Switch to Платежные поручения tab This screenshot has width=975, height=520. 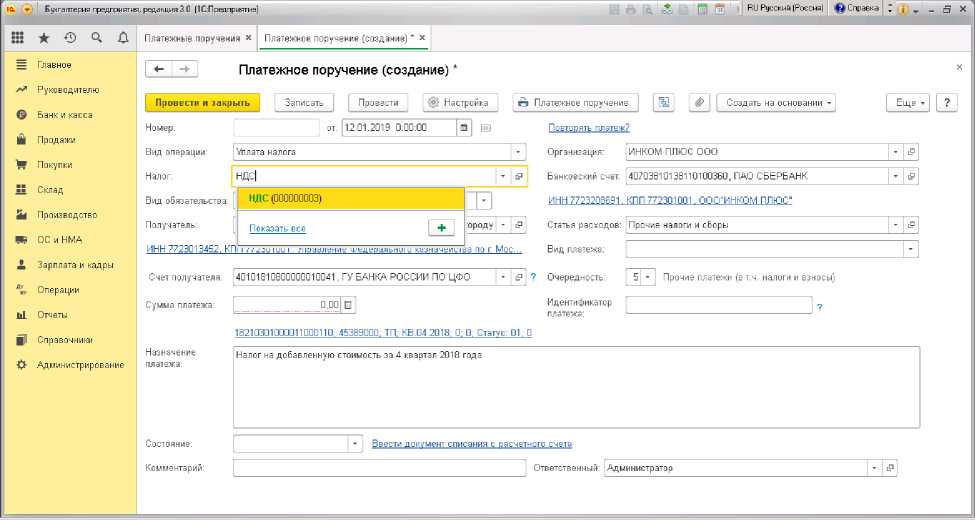coord(192,38)
